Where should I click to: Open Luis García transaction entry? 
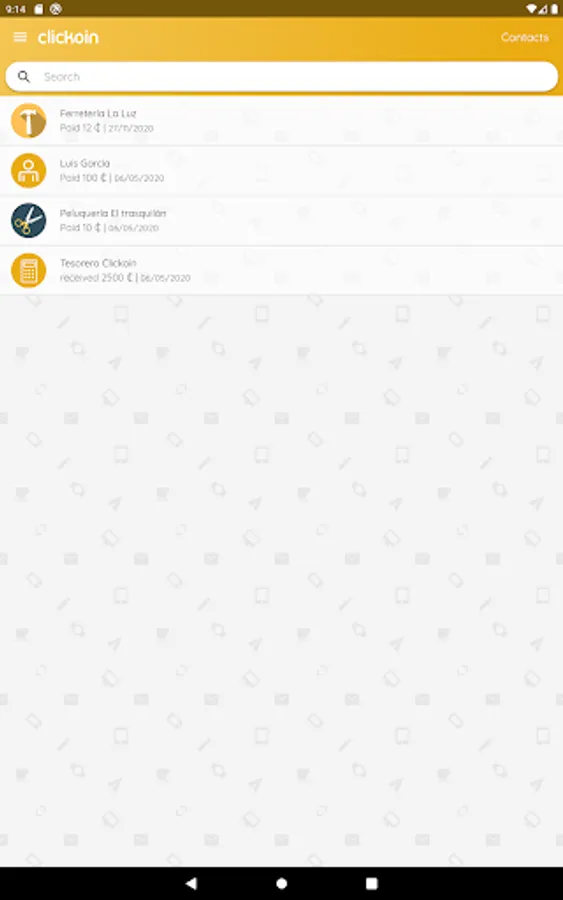pos(281,170)
